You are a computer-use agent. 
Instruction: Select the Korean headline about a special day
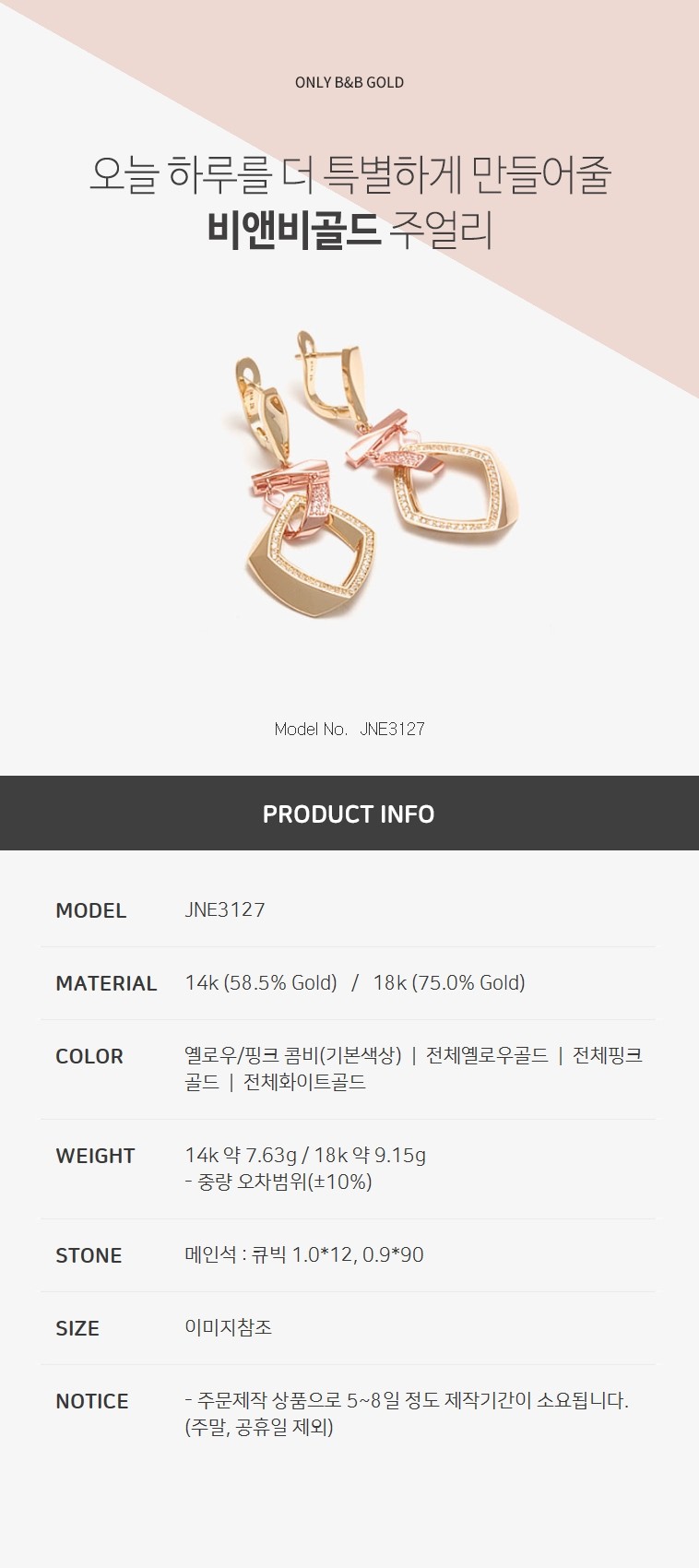tap(349, 174)
